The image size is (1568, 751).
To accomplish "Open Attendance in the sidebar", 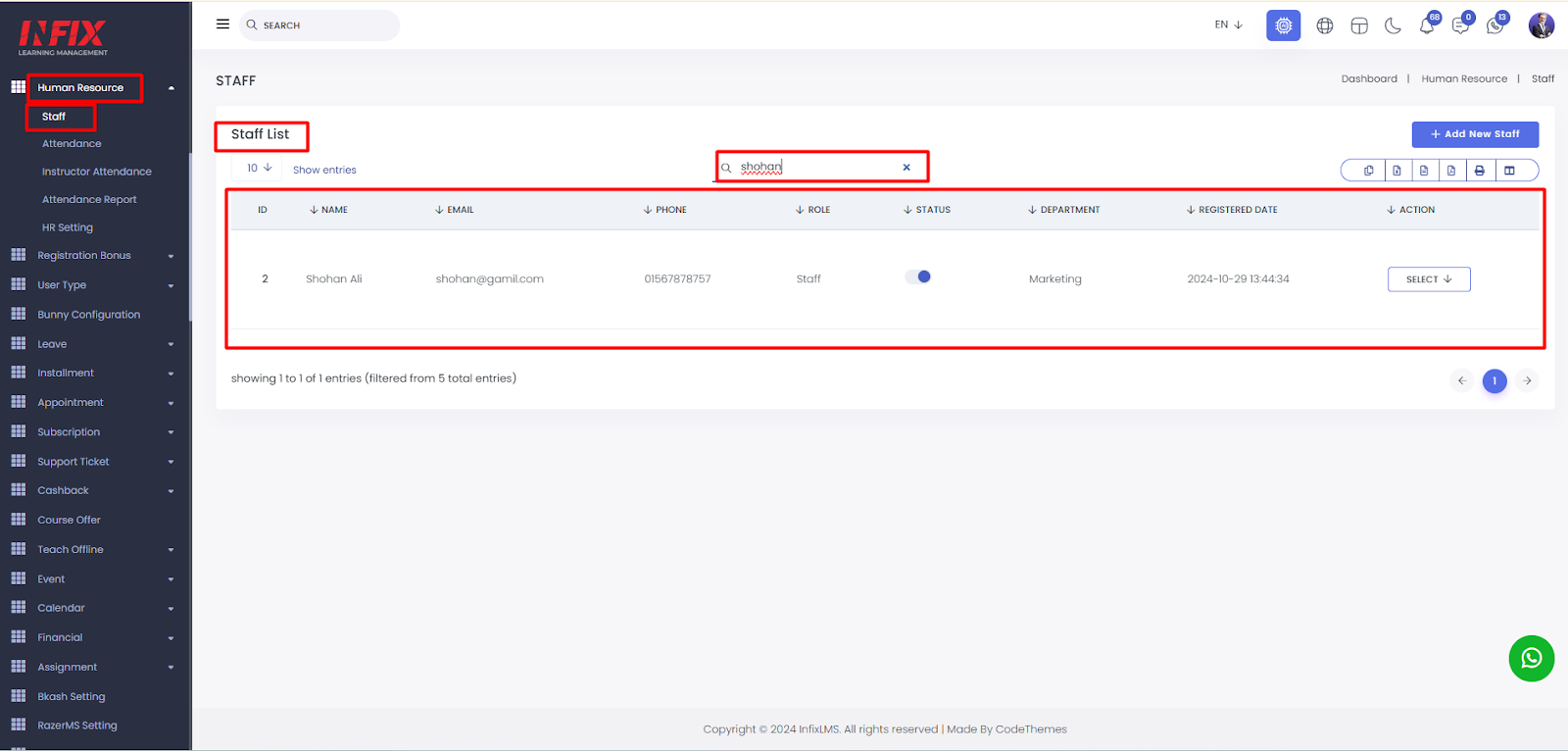I will [x=72, y=144].
